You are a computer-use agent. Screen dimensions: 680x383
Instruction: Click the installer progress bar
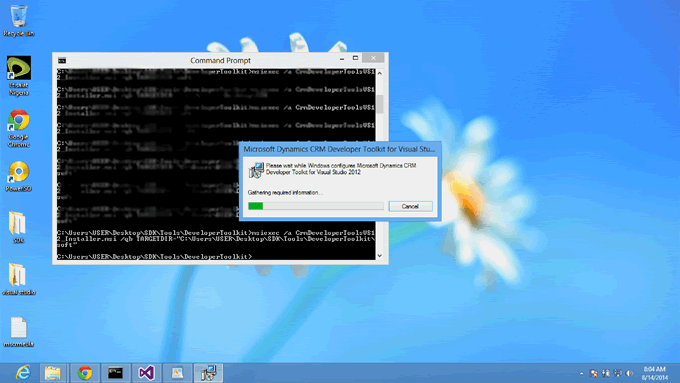point(316,206)
